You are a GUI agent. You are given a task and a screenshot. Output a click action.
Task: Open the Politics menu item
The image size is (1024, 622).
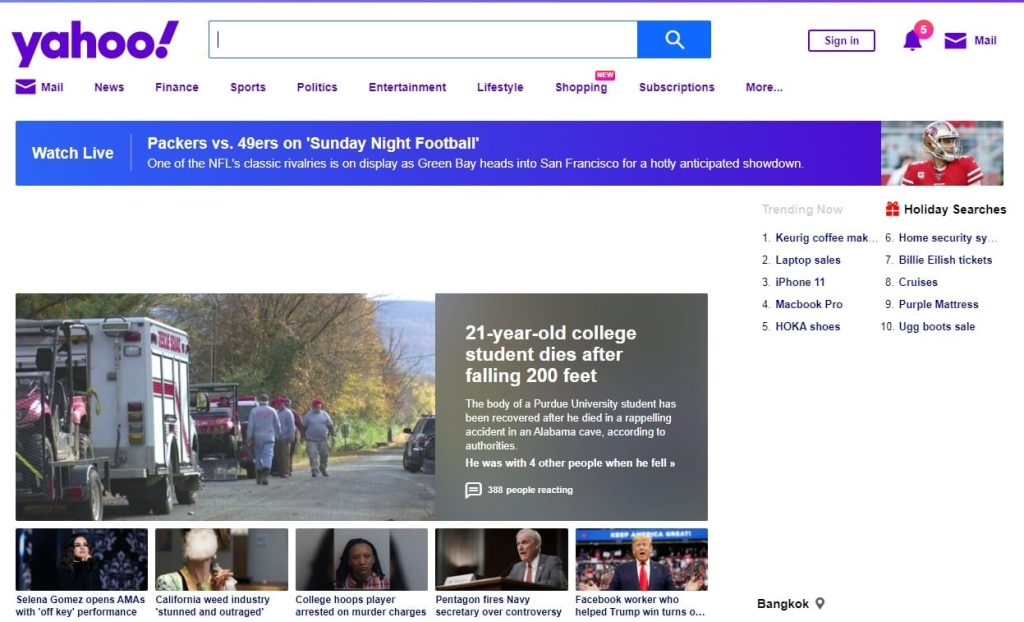[317, 87]
